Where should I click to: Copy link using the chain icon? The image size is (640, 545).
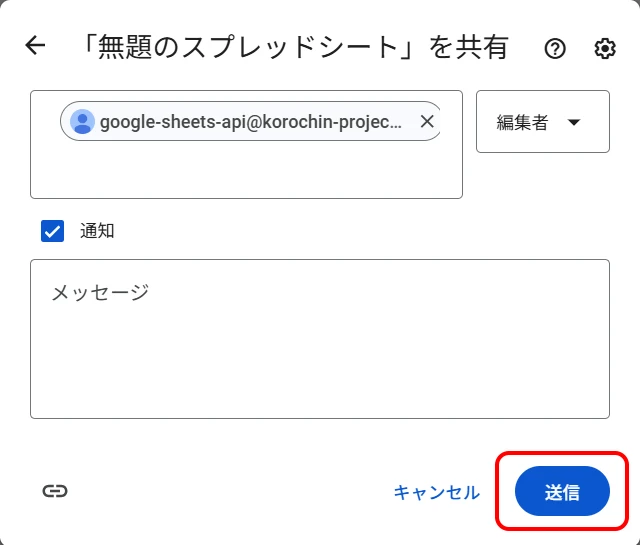click(55, 491)
